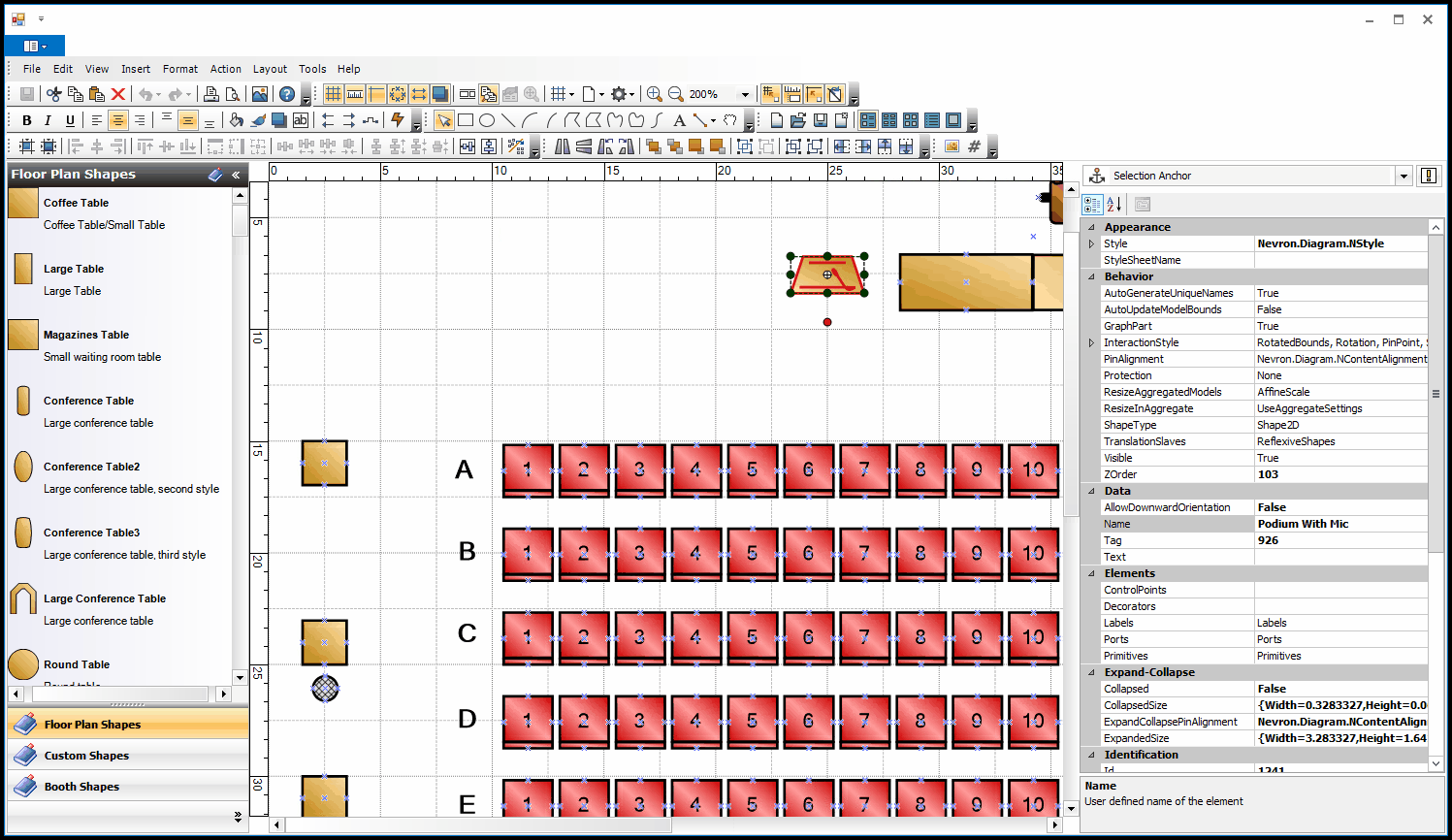Screen dimensions: 1452x840
Task: Toggle center horizontal text alignment
Action: pyautogui.click(x=117, y=120)
